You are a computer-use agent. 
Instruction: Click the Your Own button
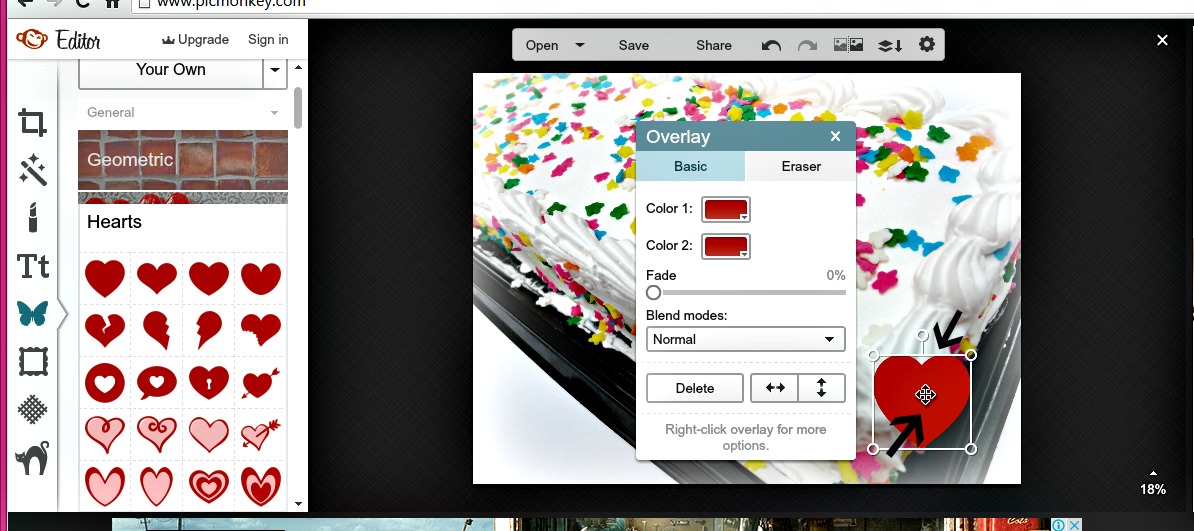171,70
